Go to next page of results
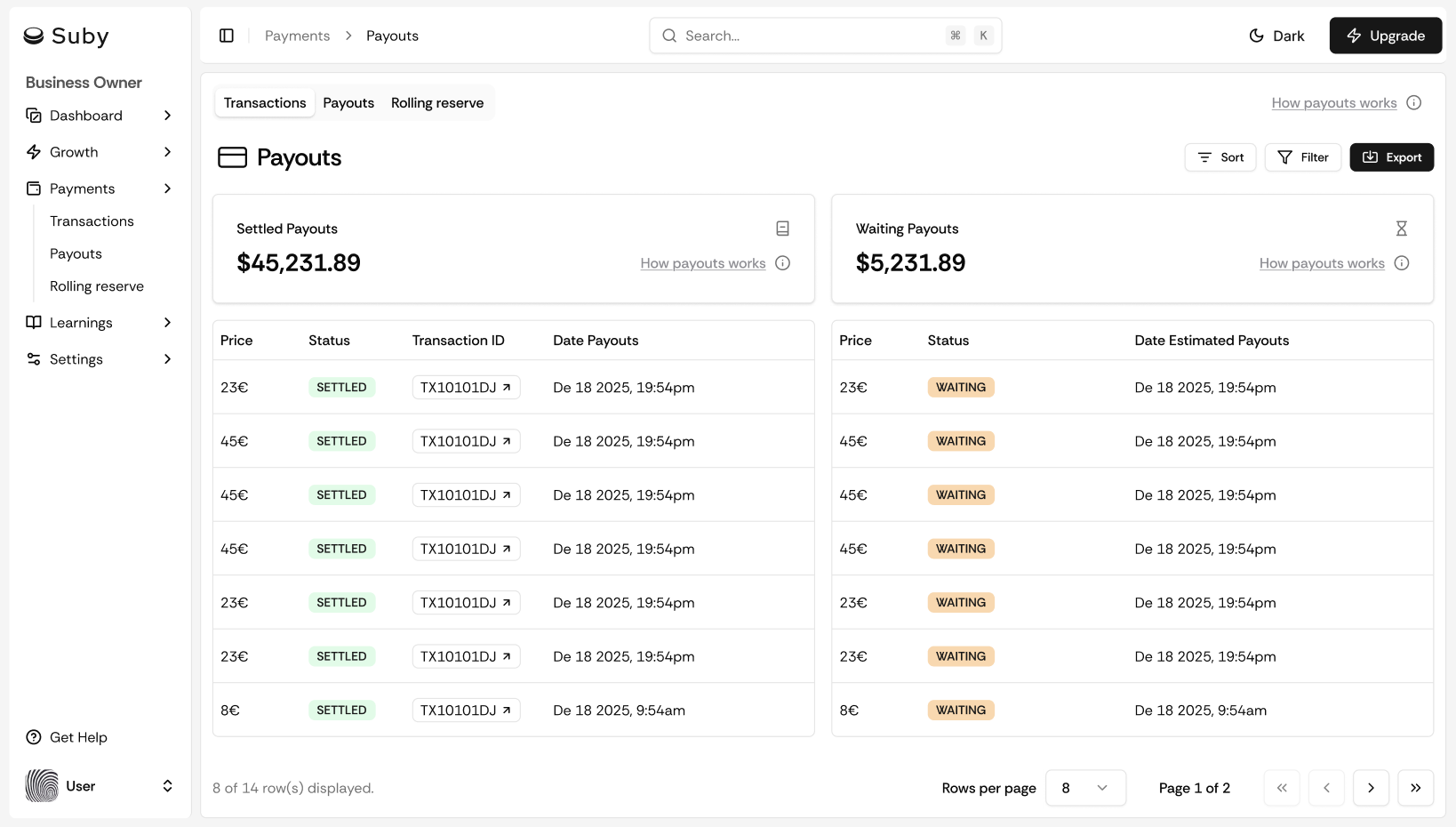The height and width of the screenshot is (827, 1456). [x=1371, y=788]
